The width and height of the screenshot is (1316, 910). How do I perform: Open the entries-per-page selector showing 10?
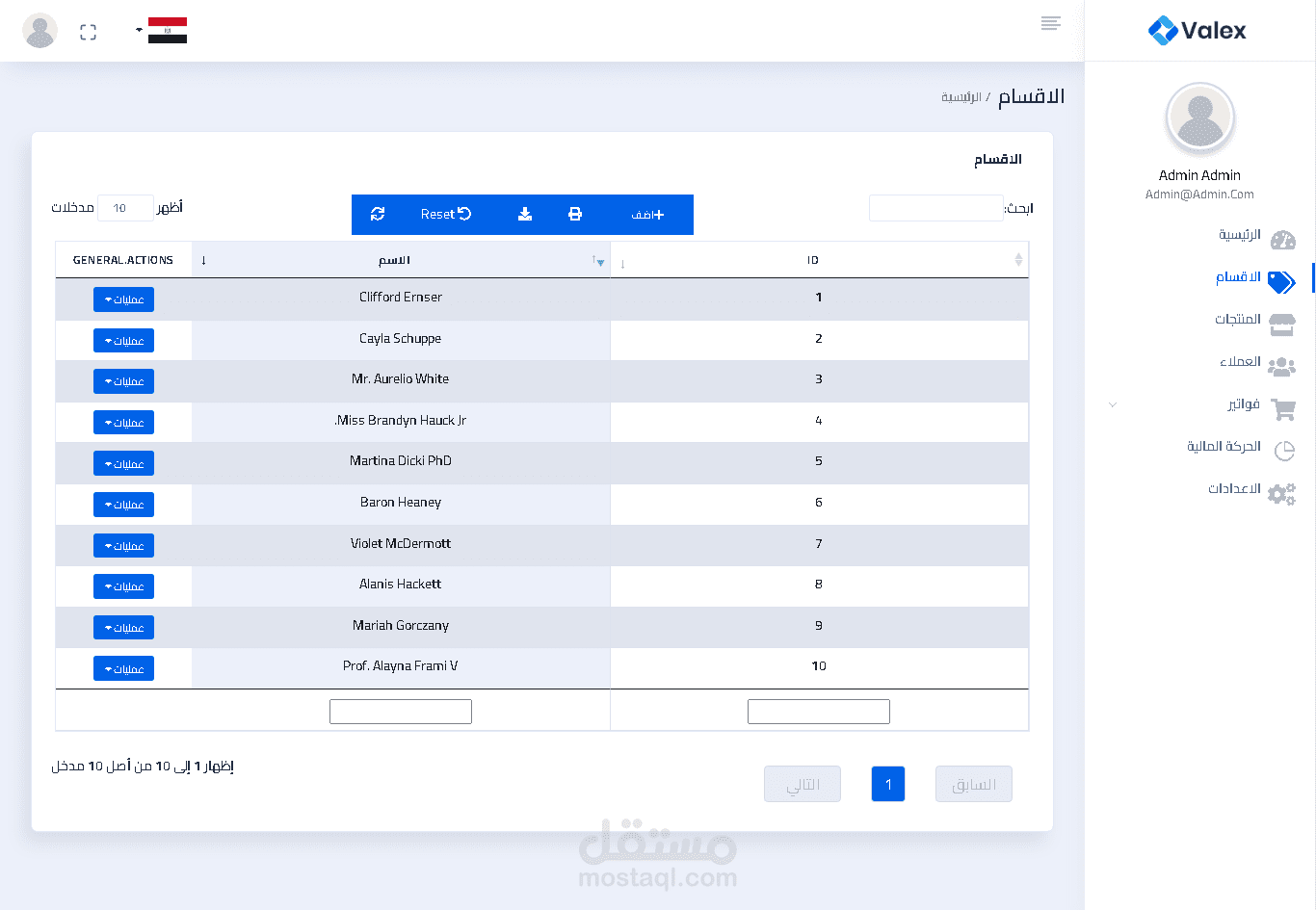[125, 208]
